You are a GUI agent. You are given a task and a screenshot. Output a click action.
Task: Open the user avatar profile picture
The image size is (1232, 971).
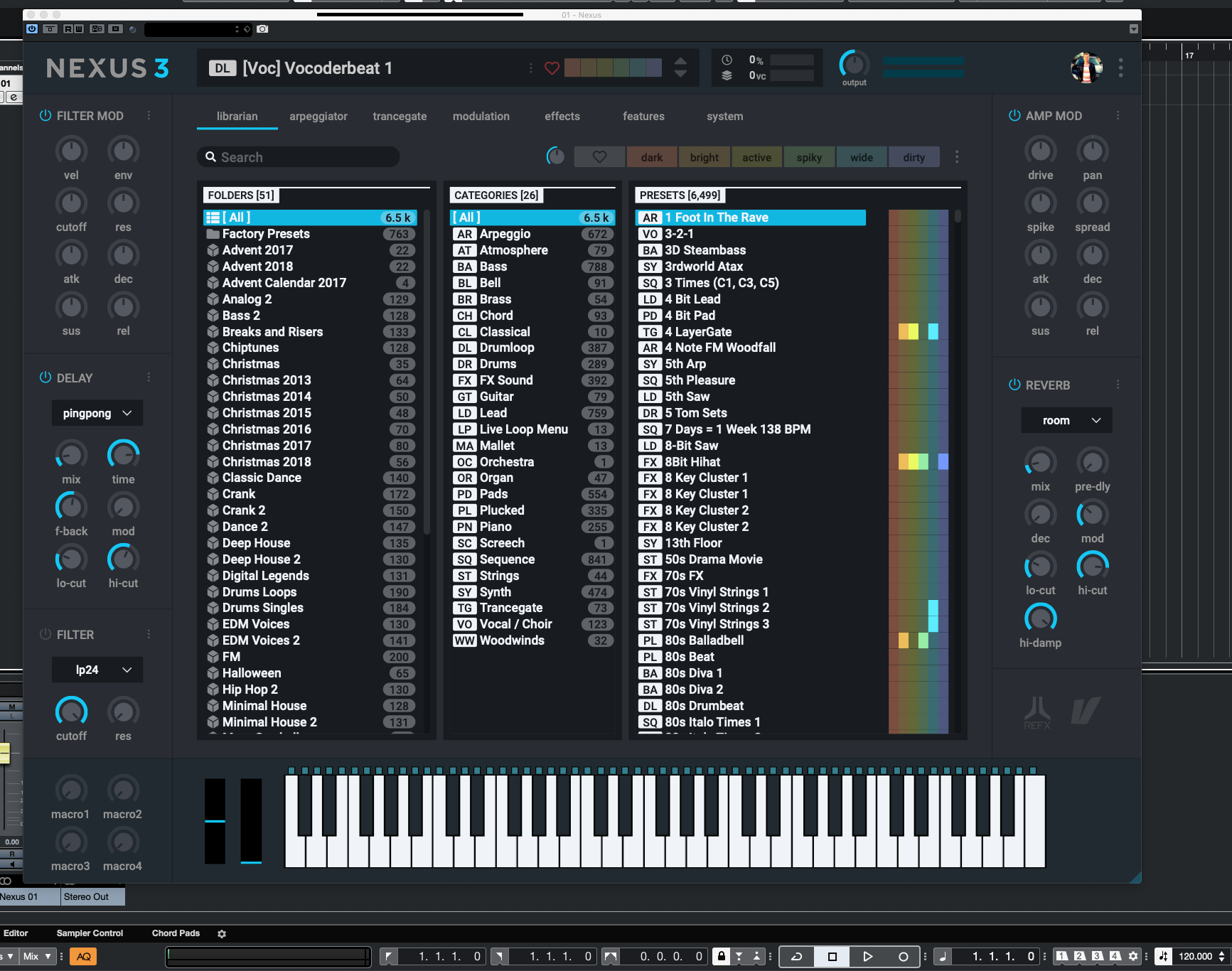click(1086, 68)
